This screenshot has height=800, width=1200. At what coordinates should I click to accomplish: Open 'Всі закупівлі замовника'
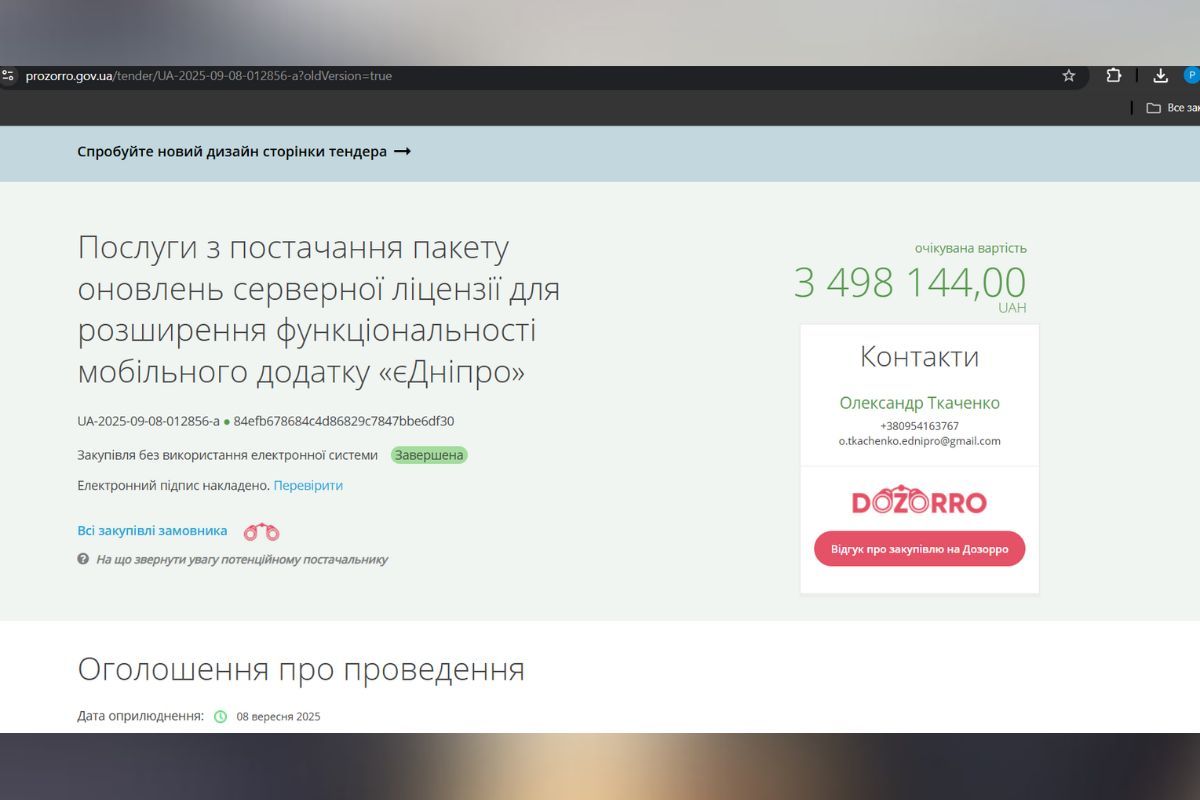tap(151, 531)
